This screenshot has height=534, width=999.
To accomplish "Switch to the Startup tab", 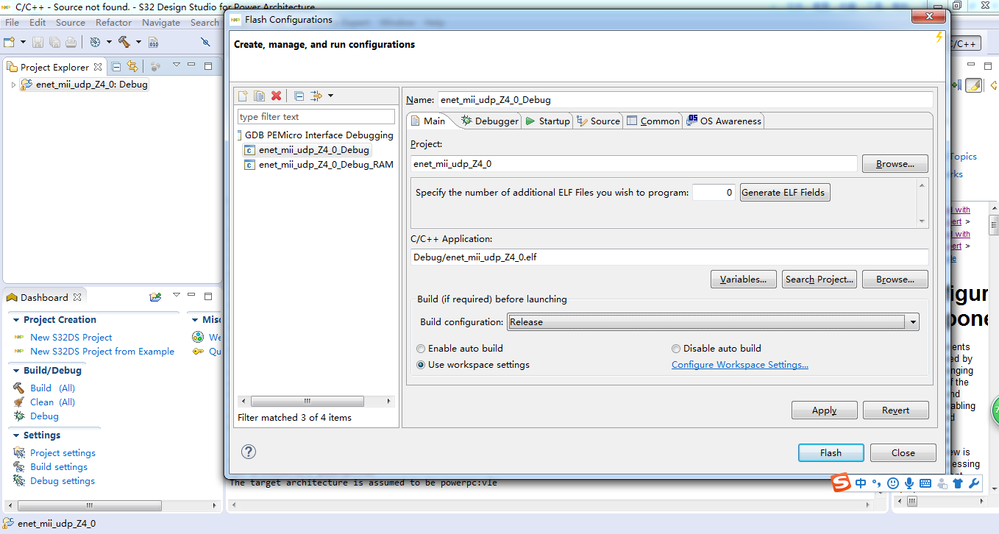I will (x=548, y=121).
